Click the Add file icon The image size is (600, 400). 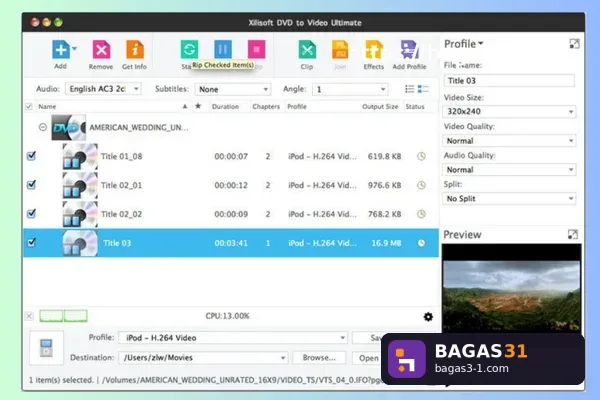click(x=60, y=50)
